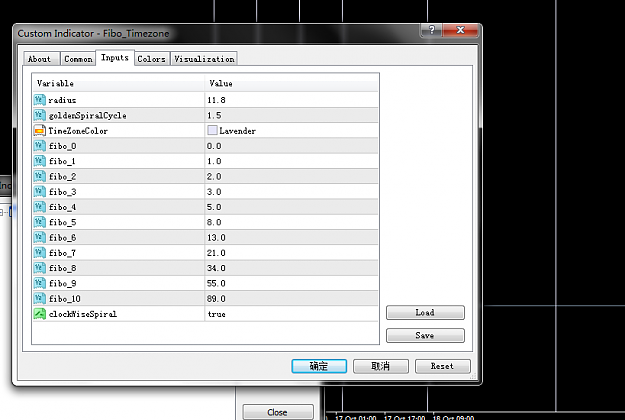The width and height of the screenshot is (625, 420).
Task: Select the fibo_10 variable name
Action: [x=65, y=298]
